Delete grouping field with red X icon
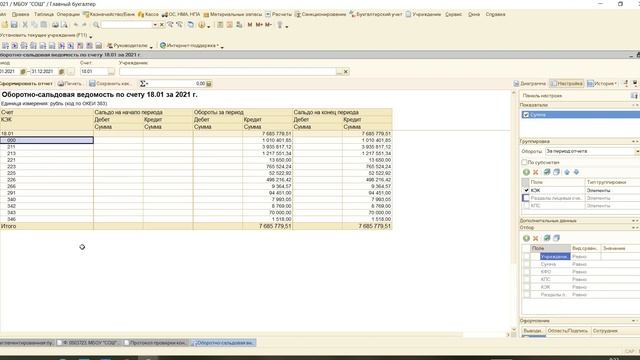This screenshot has width=640, height=360. pos(536,172)
